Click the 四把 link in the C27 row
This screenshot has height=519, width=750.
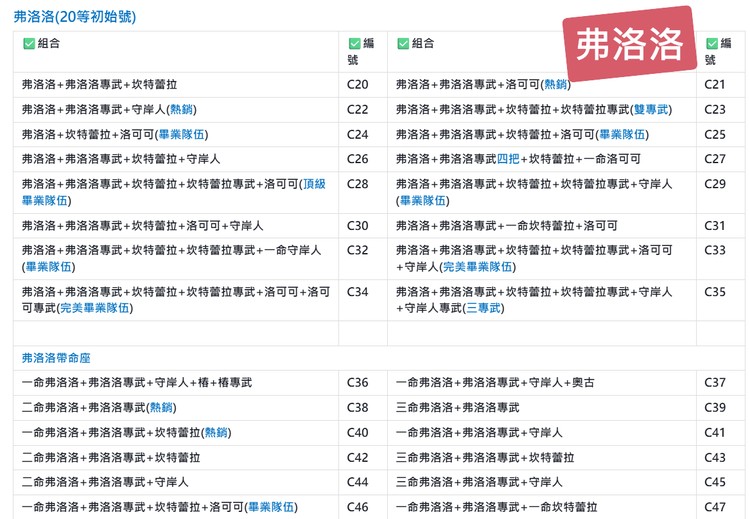click(x=508, y=159)
